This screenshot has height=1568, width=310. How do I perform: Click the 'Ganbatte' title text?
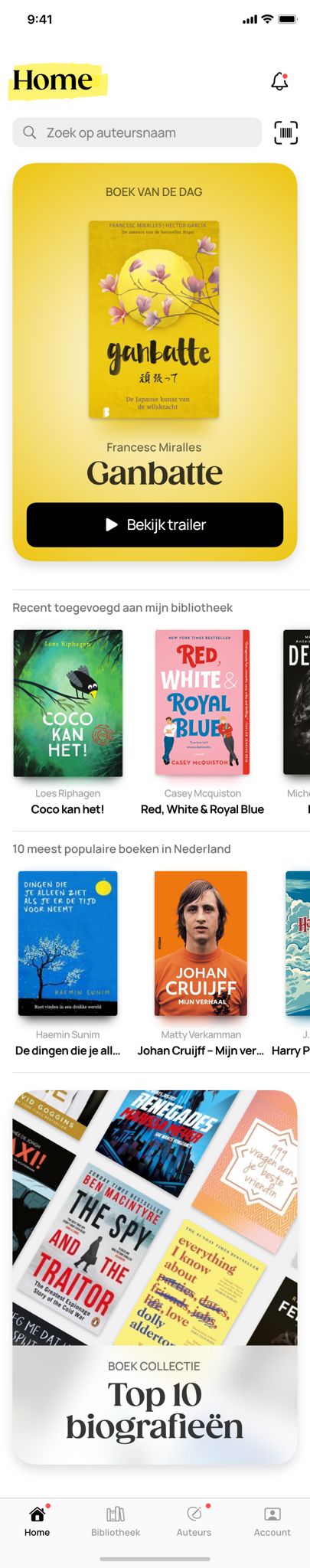[155, 473]
